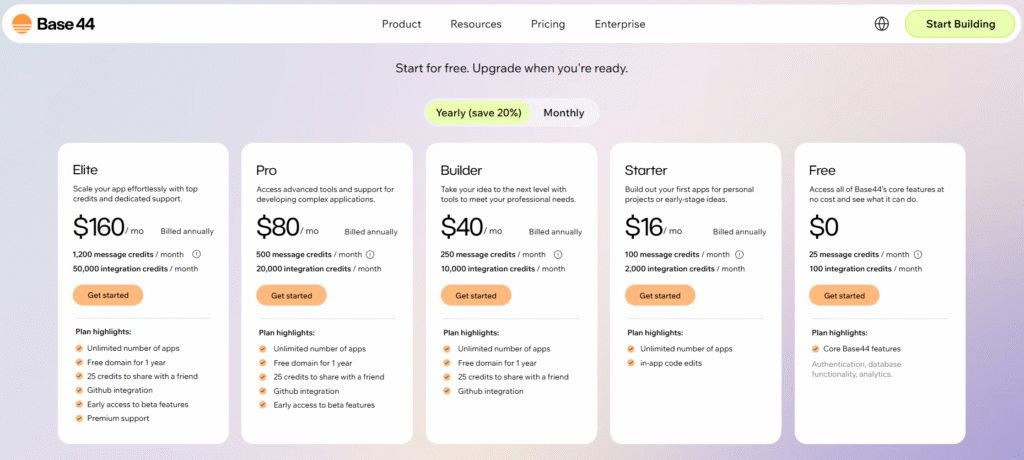Image resolution: width=1024 pixels, height=460 pixels.
Task: Click Get started on the Pro plan
Action: point(291,295)
